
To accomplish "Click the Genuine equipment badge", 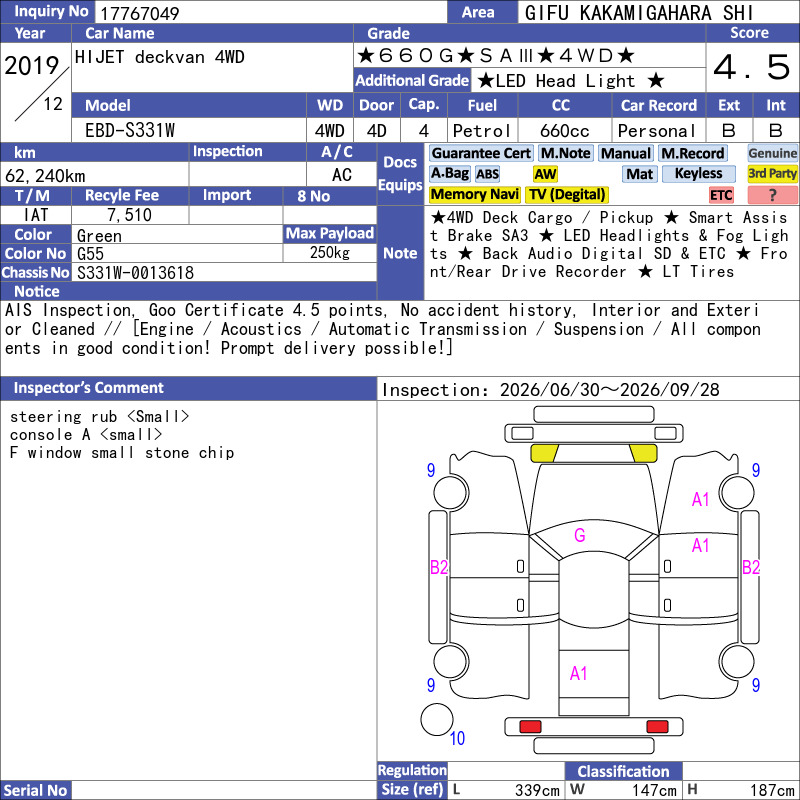I will pyautogui.click(x=772, y=154).
